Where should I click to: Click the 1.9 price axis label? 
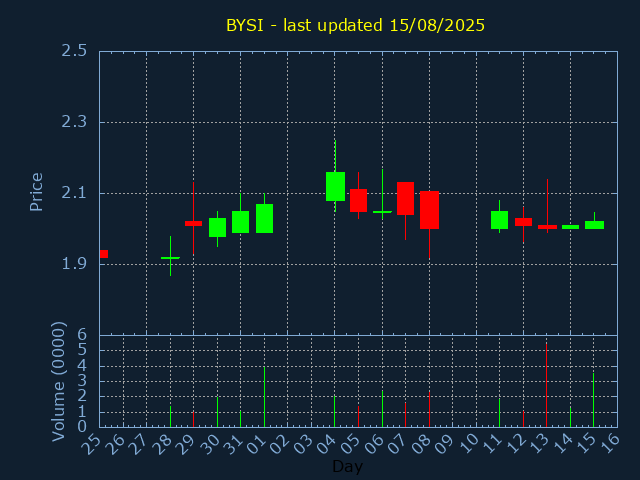coord(74,264)
